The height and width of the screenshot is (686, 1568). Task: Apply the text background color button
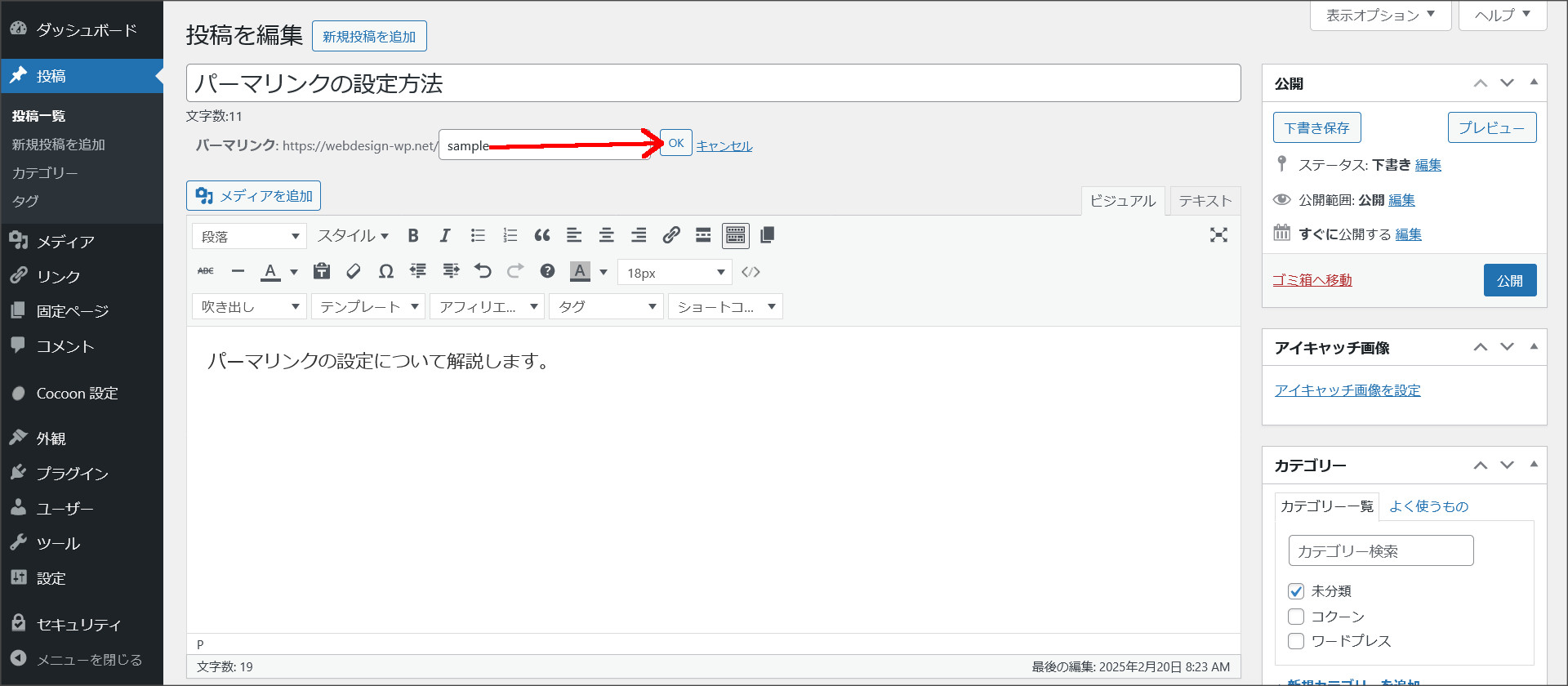pyautogui.click(x=580, y=272)
